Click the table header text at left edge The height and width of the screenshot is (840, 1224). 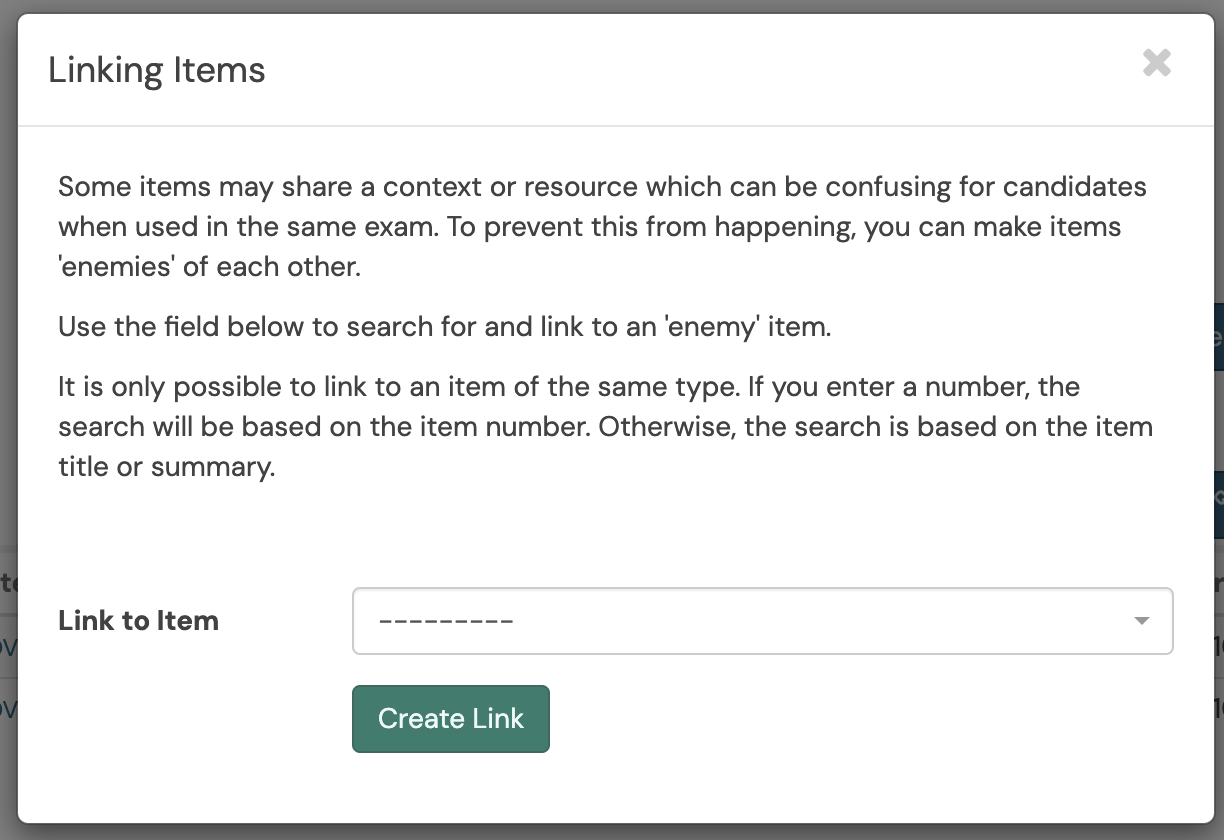(x=6, y=585)
